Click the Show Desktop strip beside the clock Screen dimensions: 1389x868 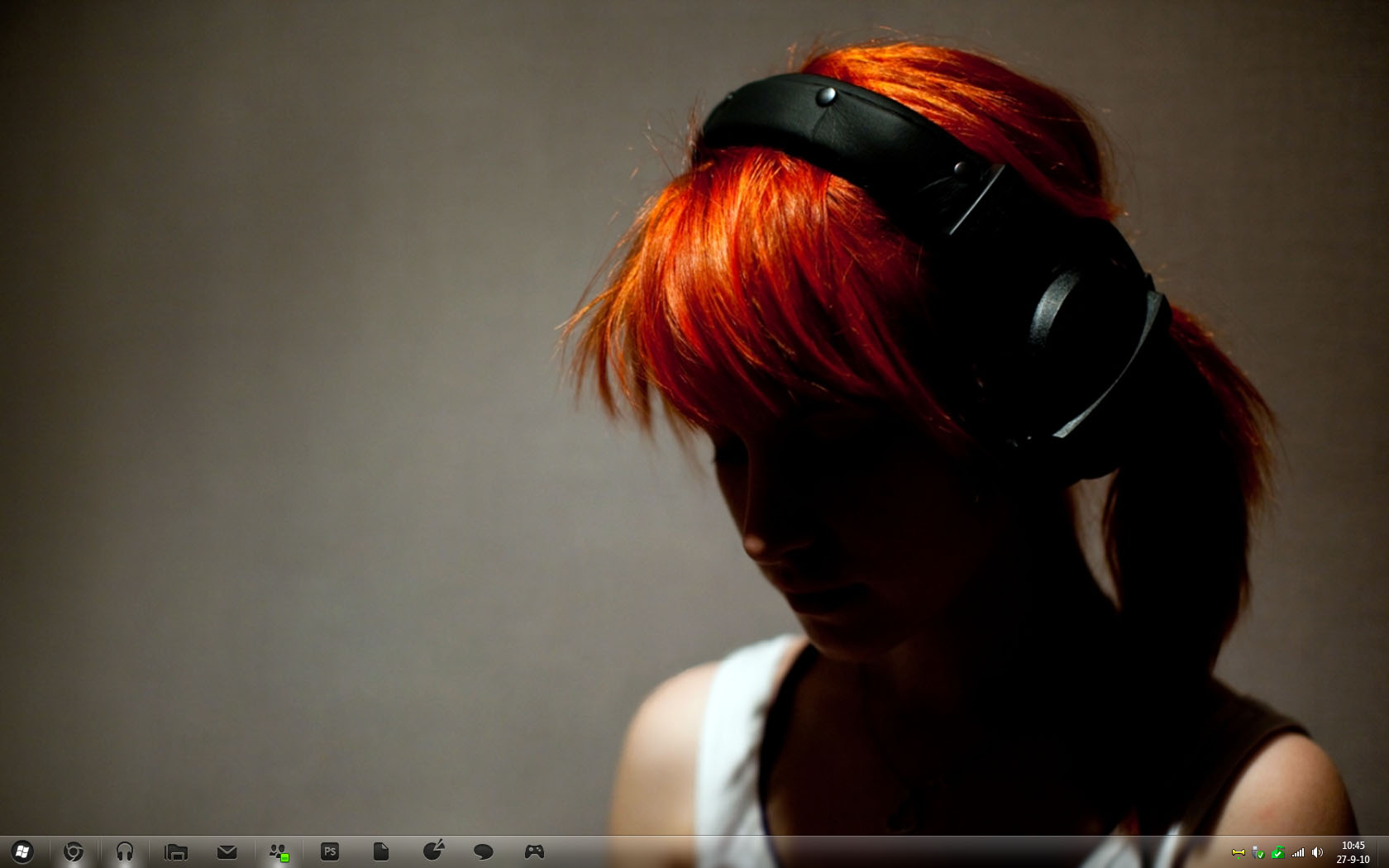click(x=1382, y=852)
